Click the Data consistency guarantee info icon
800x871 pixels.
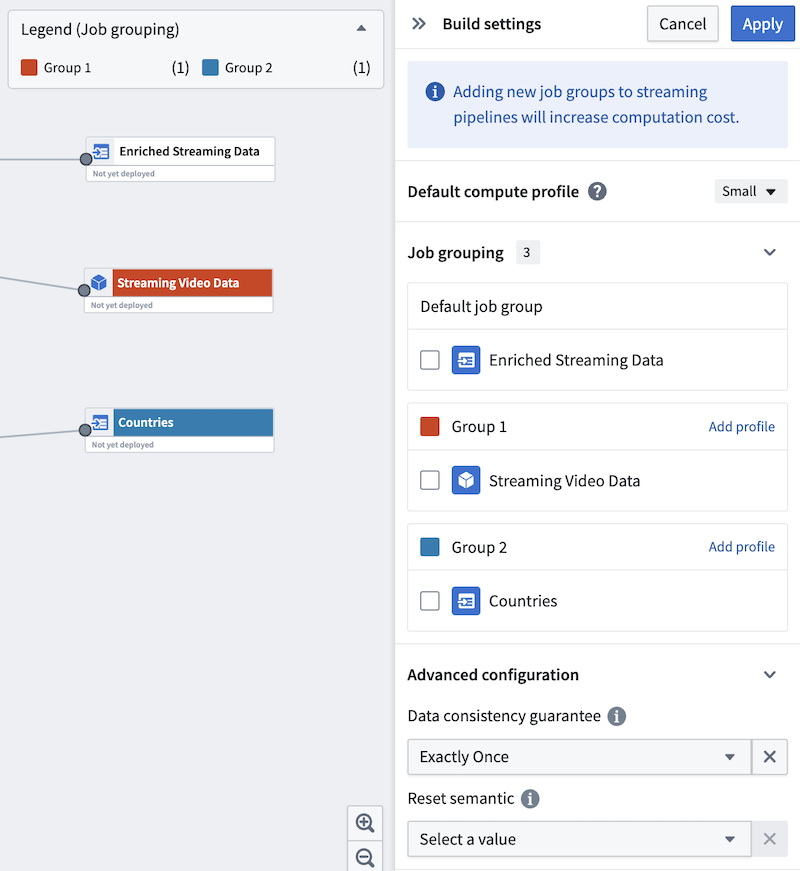click(617, 716)
